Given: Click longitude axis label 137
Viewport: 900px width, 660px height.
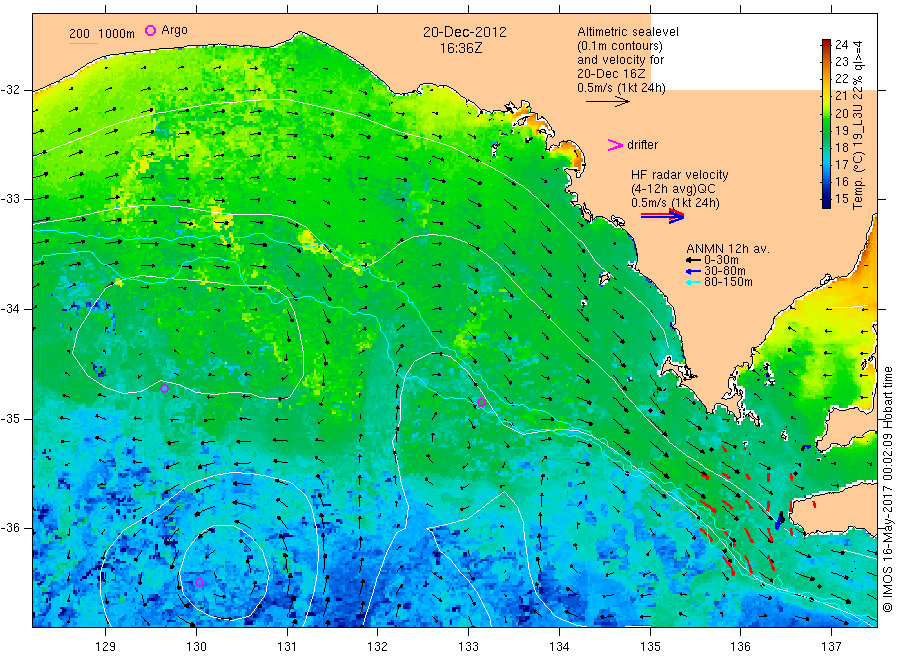Looking at the screenshot, I should point(831,647).
